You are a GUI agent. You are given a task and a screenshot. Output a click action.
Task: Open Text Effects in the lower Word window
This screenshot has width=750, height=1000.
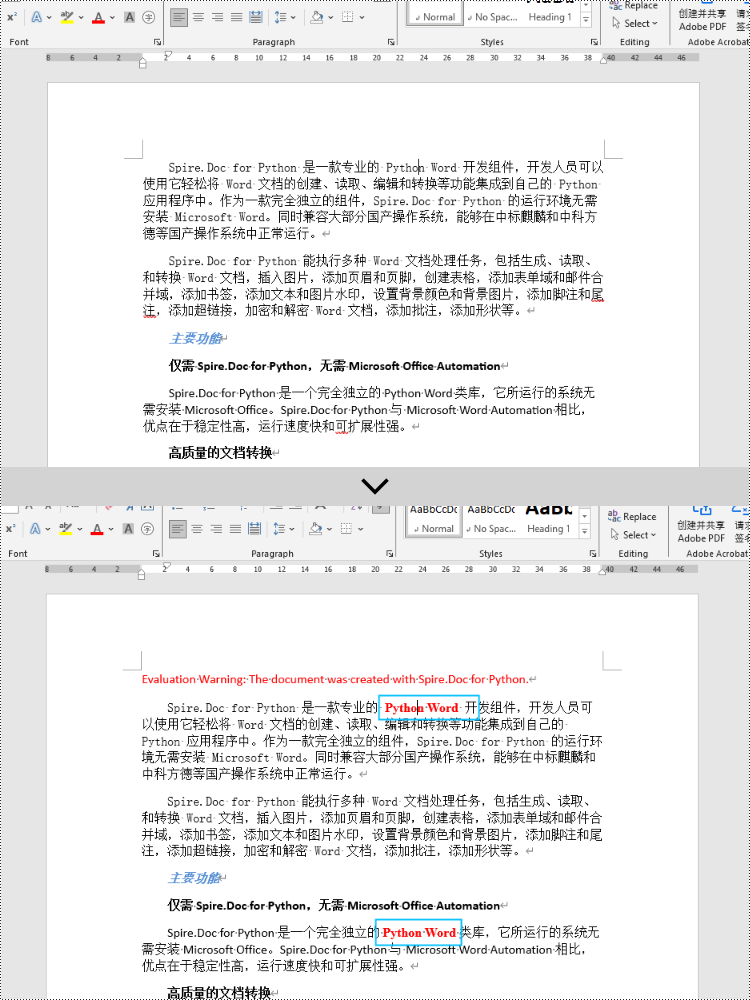click(x=35, y=529)
